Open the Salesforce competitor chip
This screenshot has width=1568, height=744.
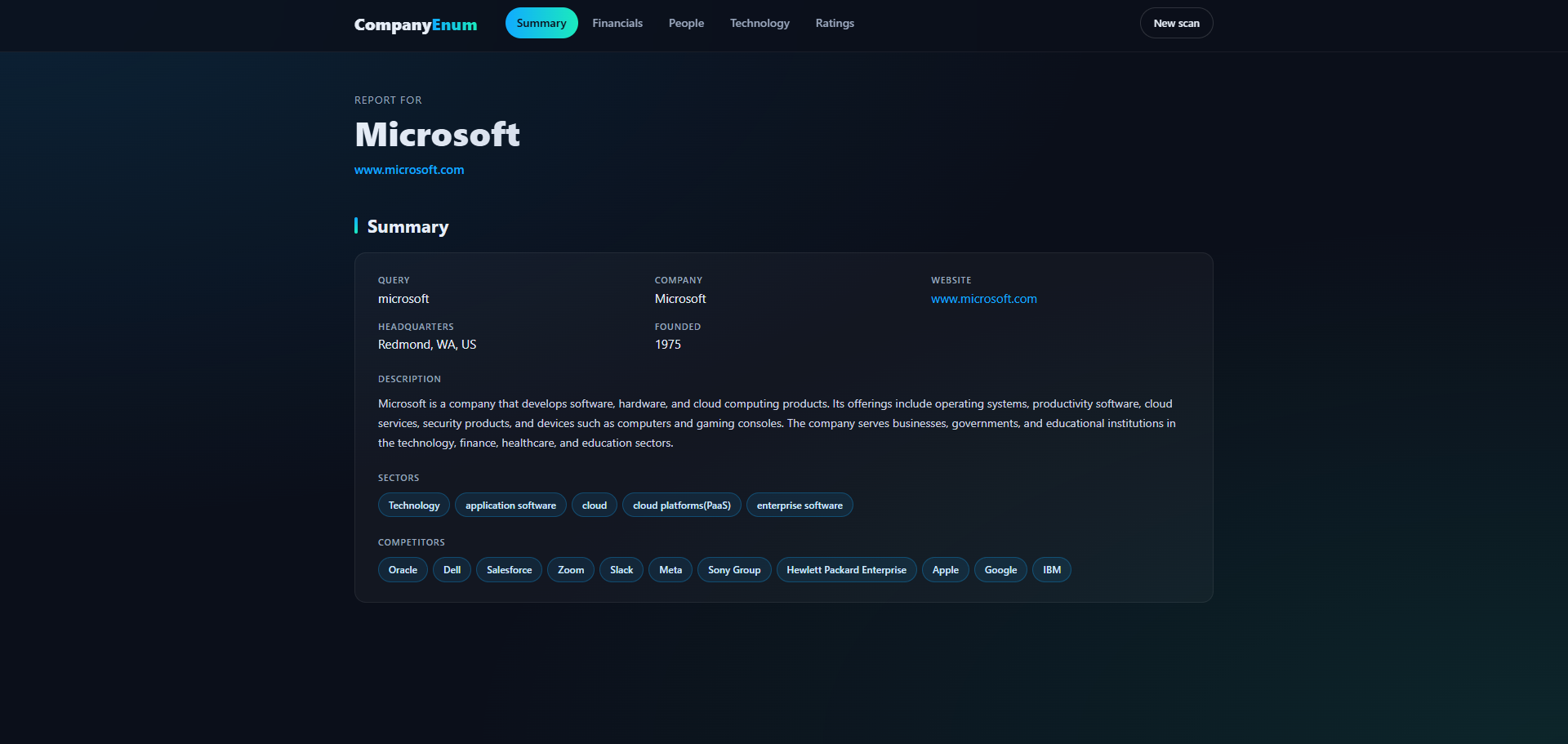[x=509, y=569]
